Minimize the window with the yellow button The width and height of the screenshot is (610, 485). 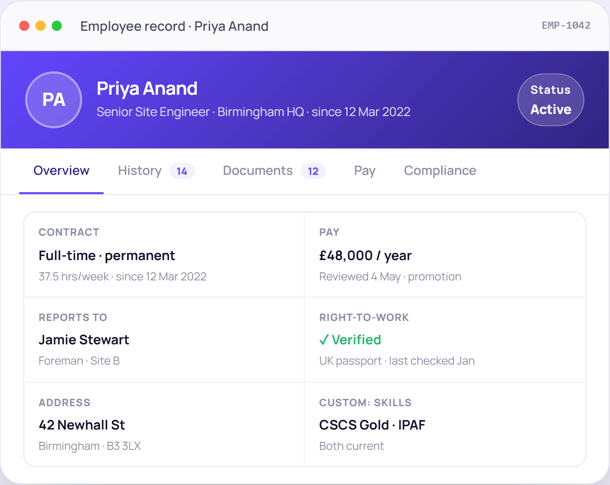(40, 26)
